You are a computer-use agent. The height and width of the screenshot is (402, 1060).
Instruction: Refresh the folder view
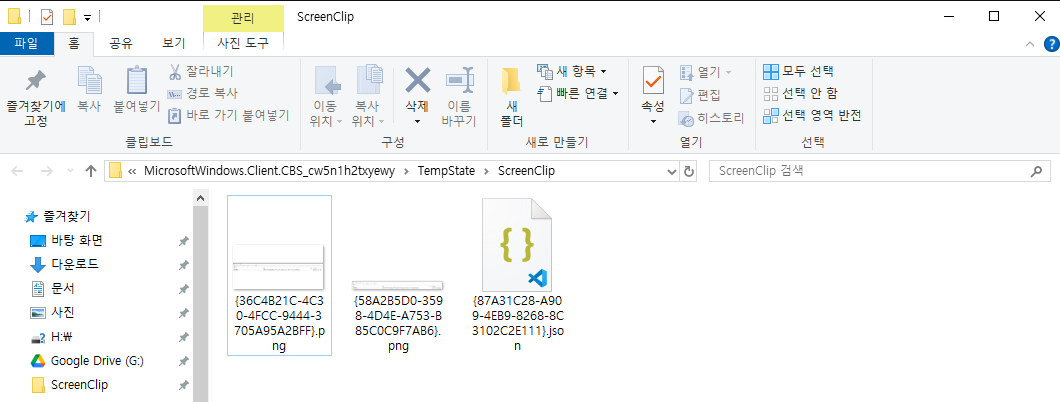pyautogui.click(x=689, y=172)
